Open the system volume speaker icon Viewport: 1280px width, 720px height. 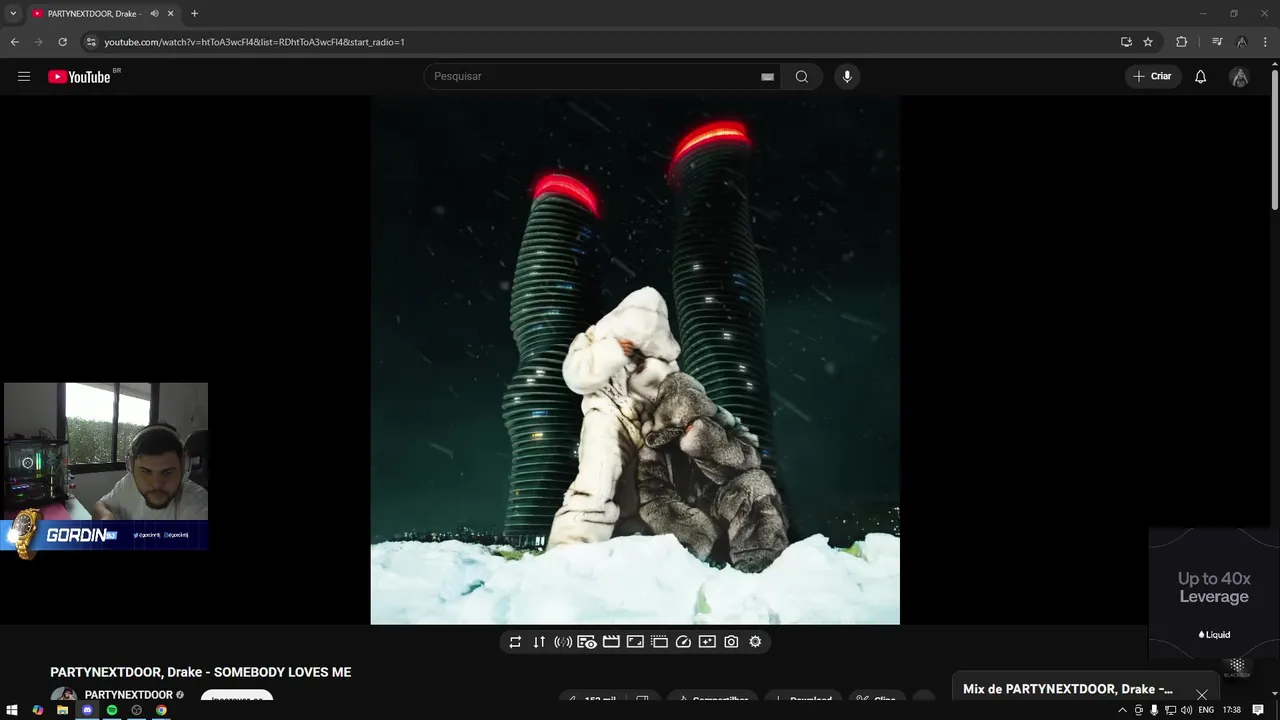[x=1186, y=710]
